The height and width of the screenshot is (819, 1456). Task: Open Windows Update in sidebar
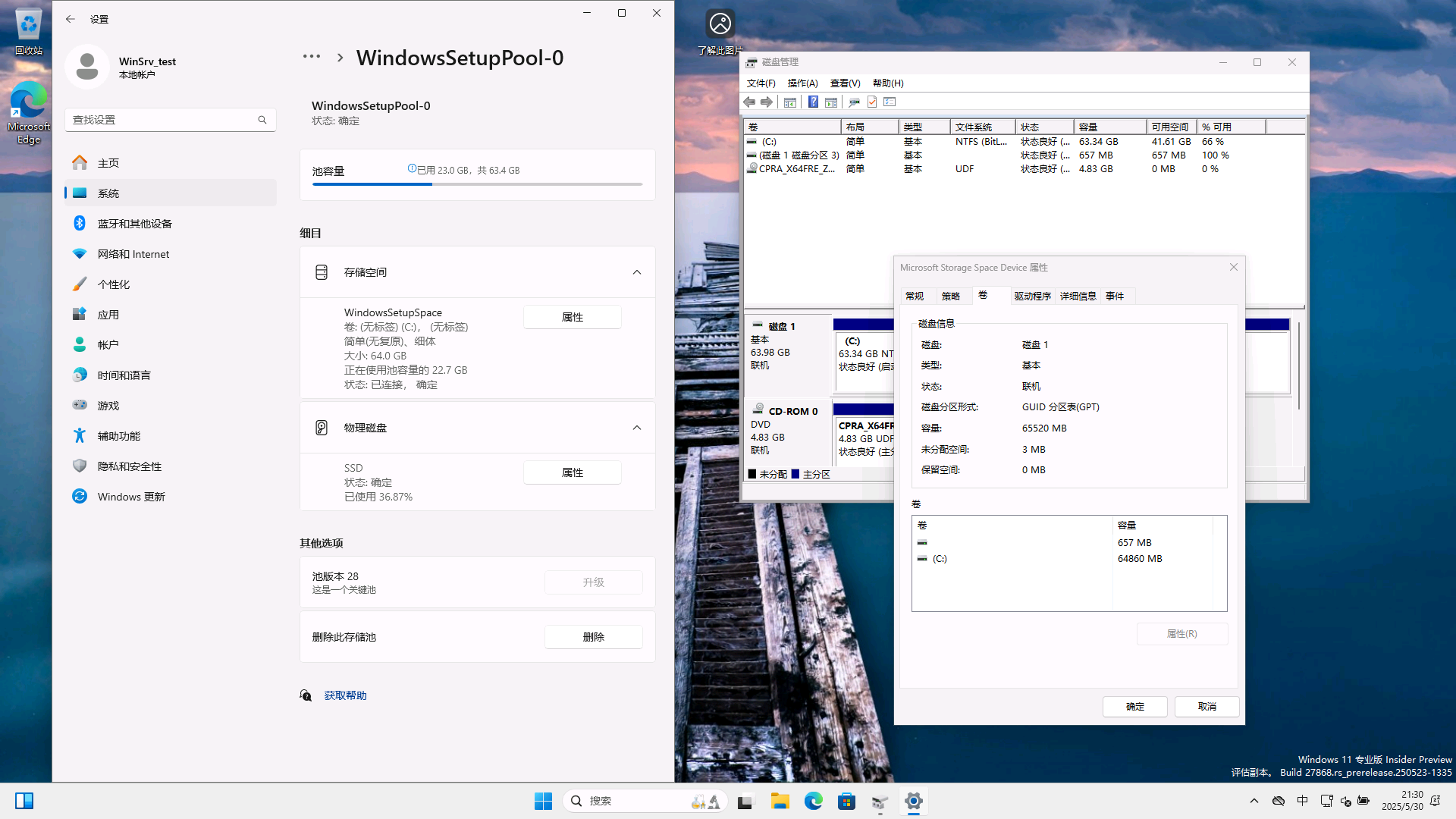pyautogui.click(x=171, y=496)
